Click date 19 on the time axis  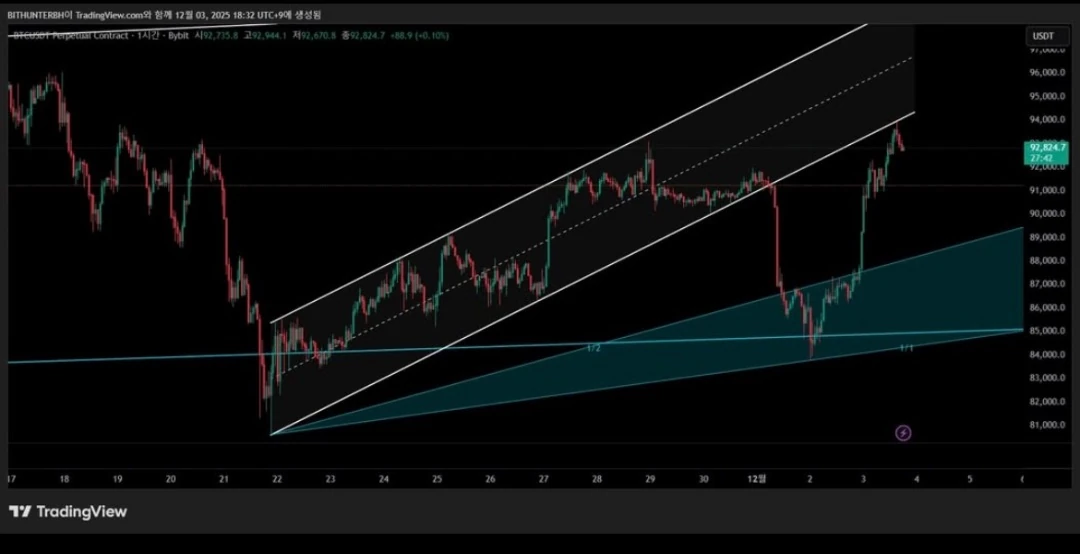point(118,479)
